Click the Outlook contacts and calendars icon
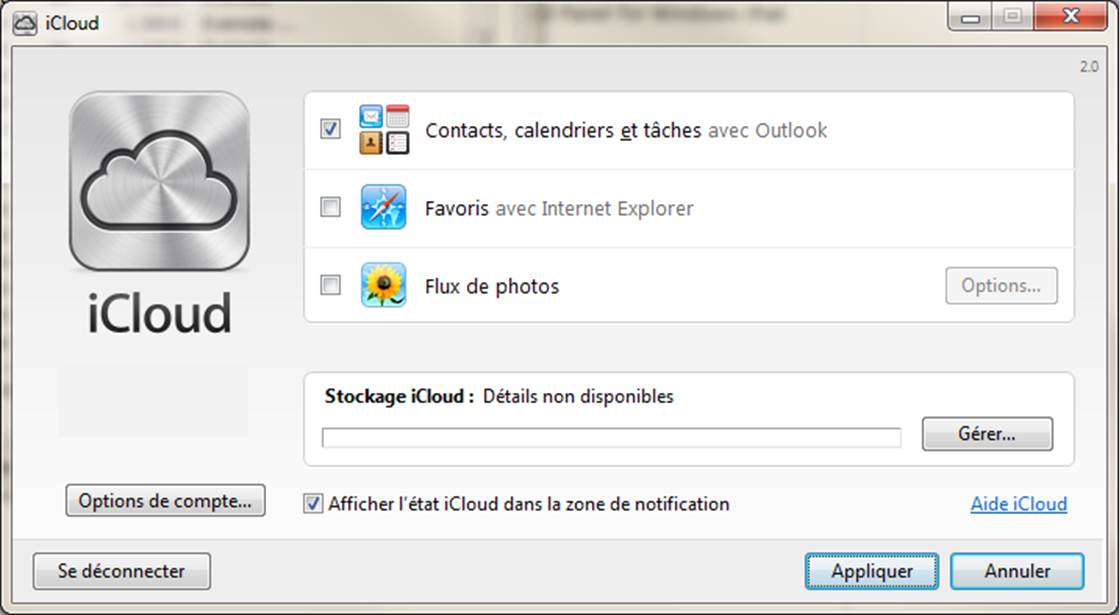Image resolution: width=1119 pixels, height=615 pixels. 384,130
